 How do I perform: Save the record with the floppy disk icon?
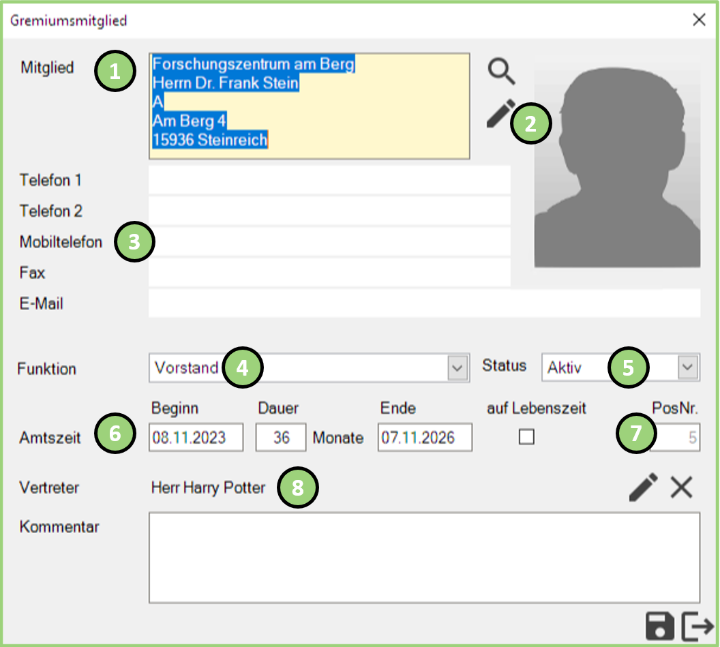[659, 626]
